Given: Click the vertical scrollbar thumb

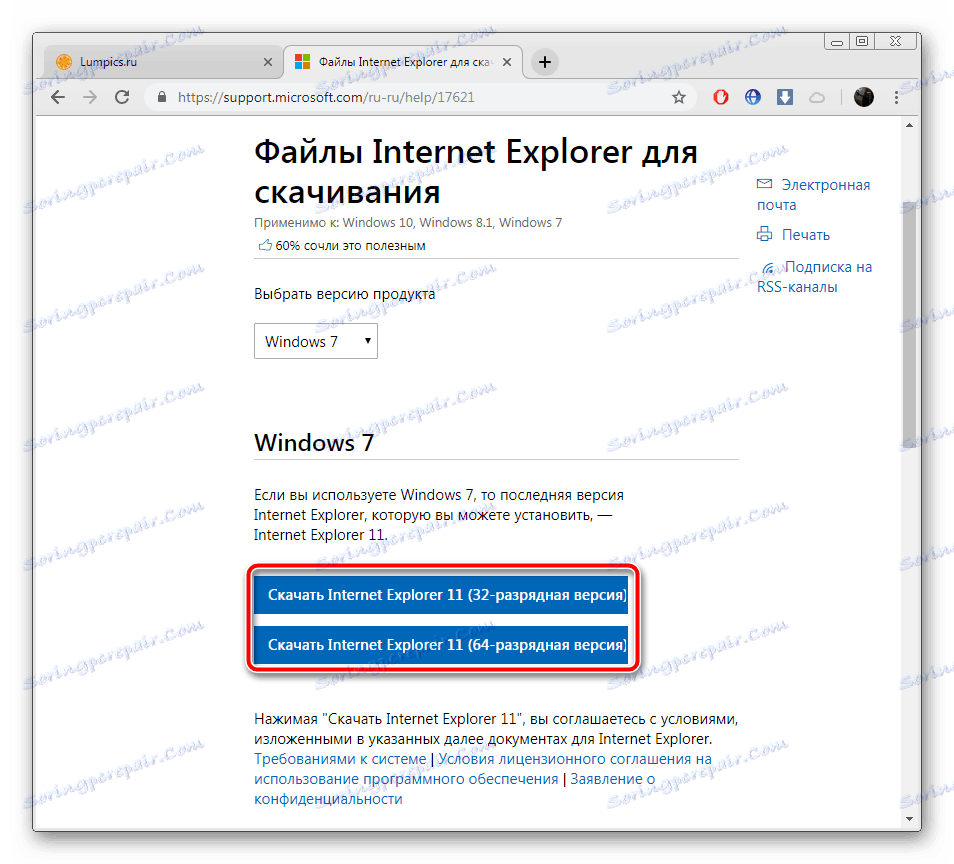Looking at the screenshot, I should [x=909, y=324].
